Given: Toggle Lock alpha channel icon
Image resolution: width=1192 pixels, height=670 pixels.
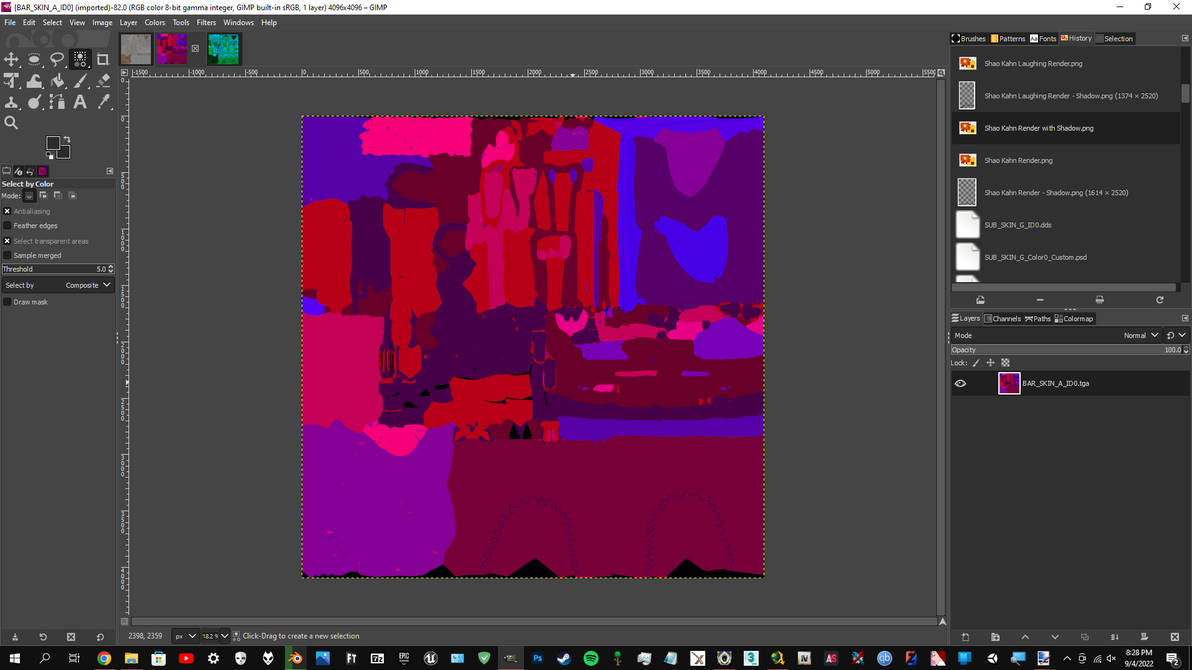Looking at the screenshot, I should (1006, 364).
